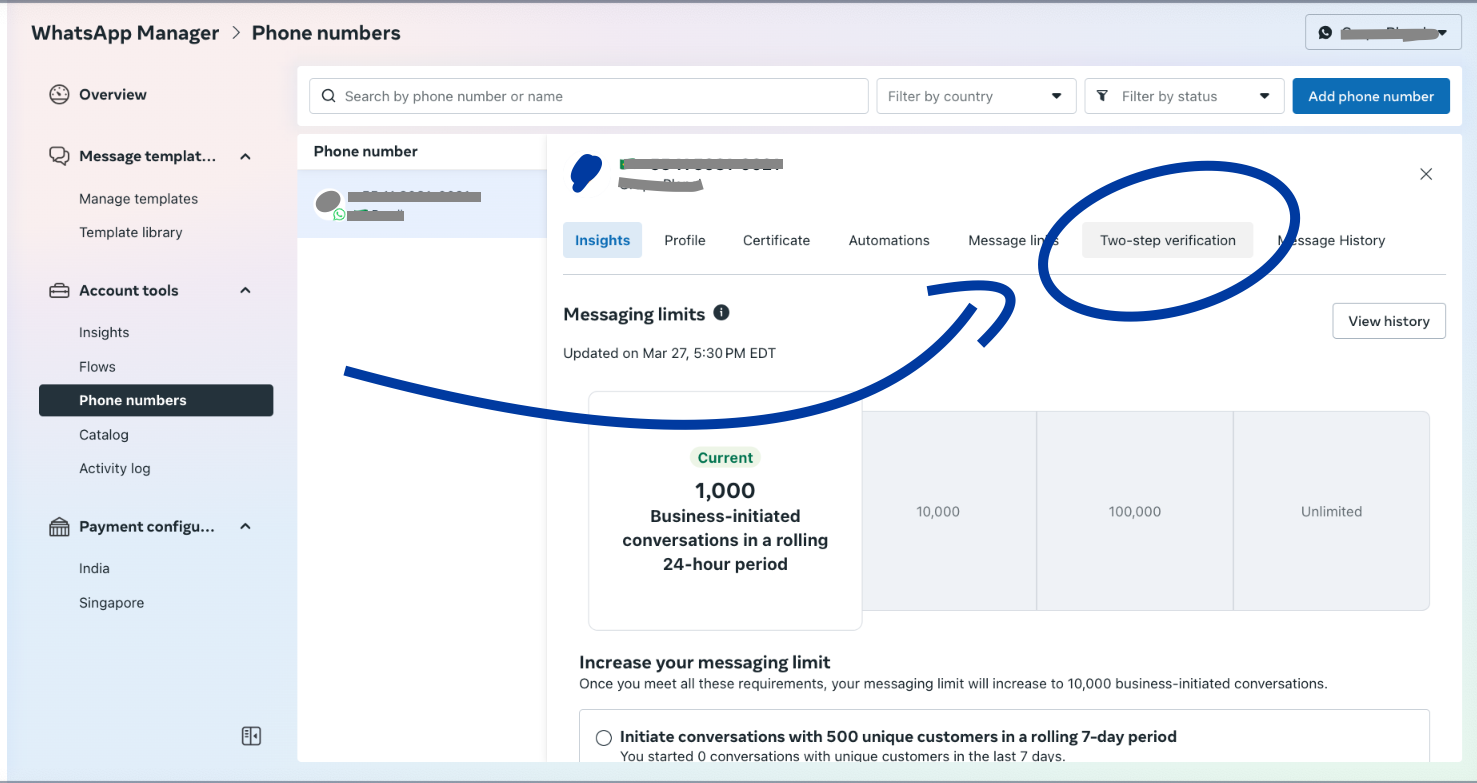Click the Add phone number button

[x=1371, y=96]
